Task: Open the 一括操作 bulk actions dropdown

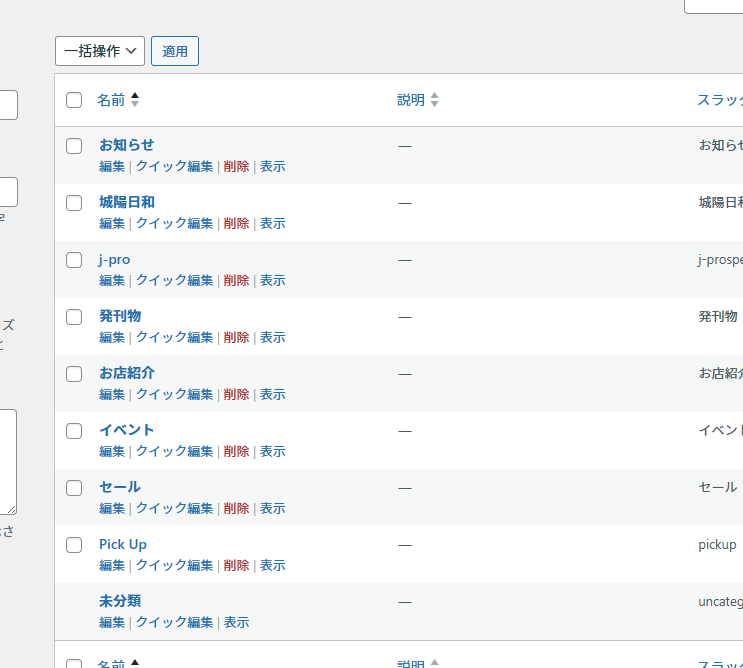Action: click(x=100, y=51)
